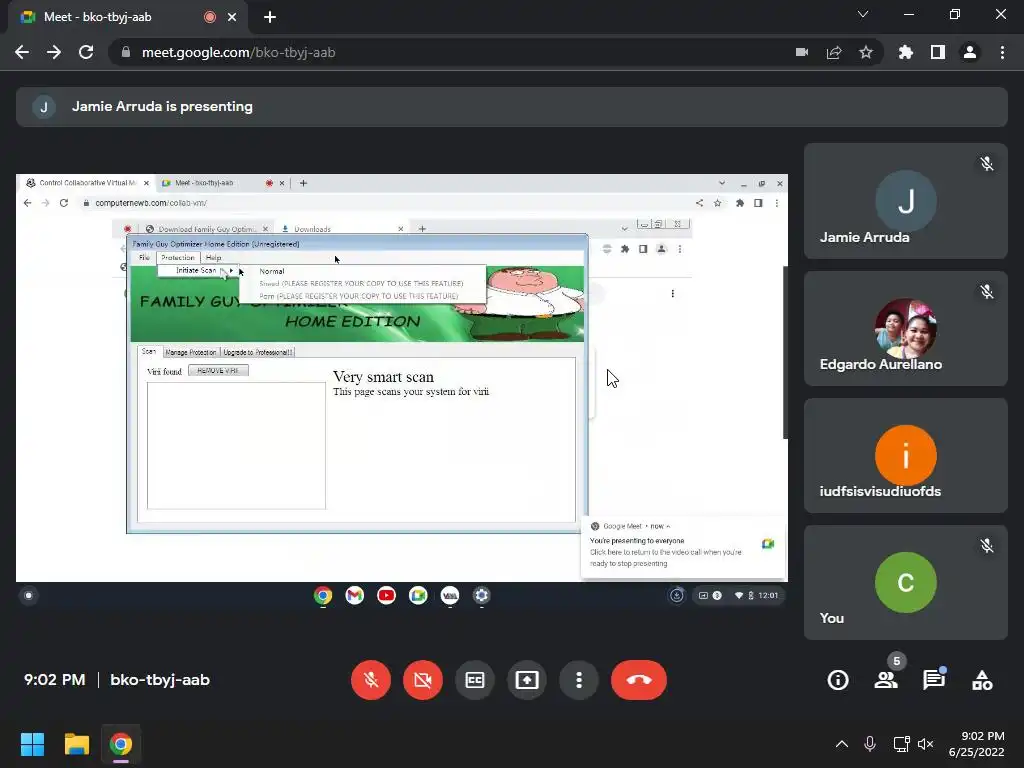Click Chrome icon on Windows taskbar
Image resolution: width=1024 pixels, height=768 pixels.
120,744
